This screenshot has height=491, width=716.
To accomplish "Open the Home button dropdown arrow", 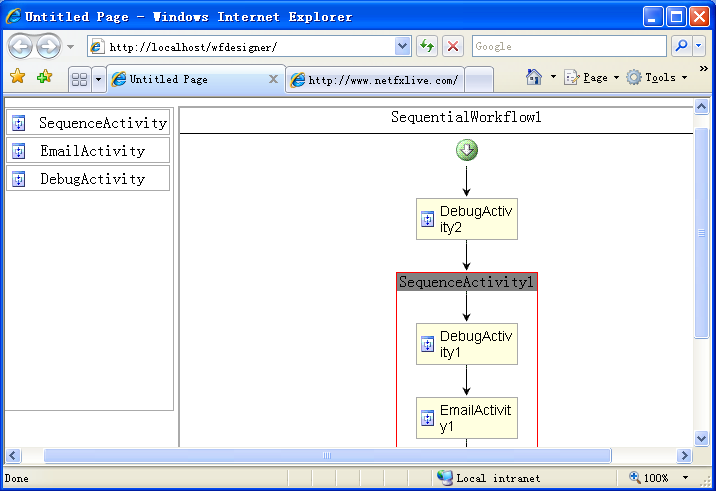I will 553,77.
